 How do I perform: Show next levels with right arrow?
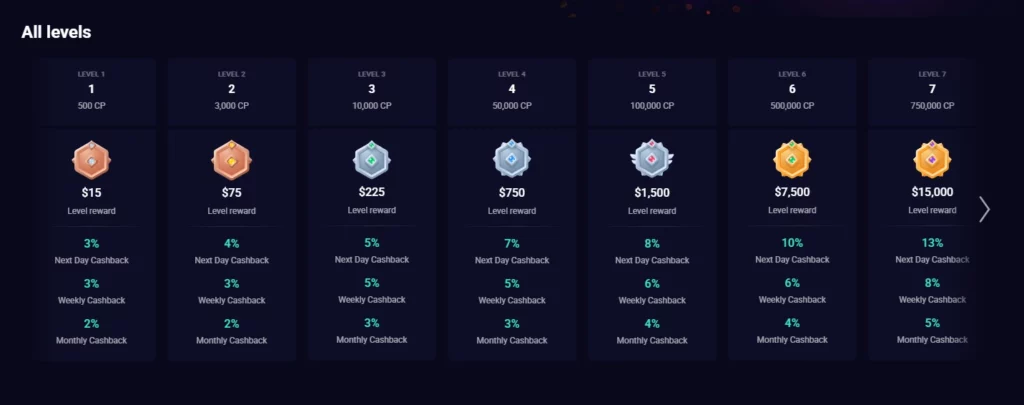pyautogui.click(x=985, y=209)
